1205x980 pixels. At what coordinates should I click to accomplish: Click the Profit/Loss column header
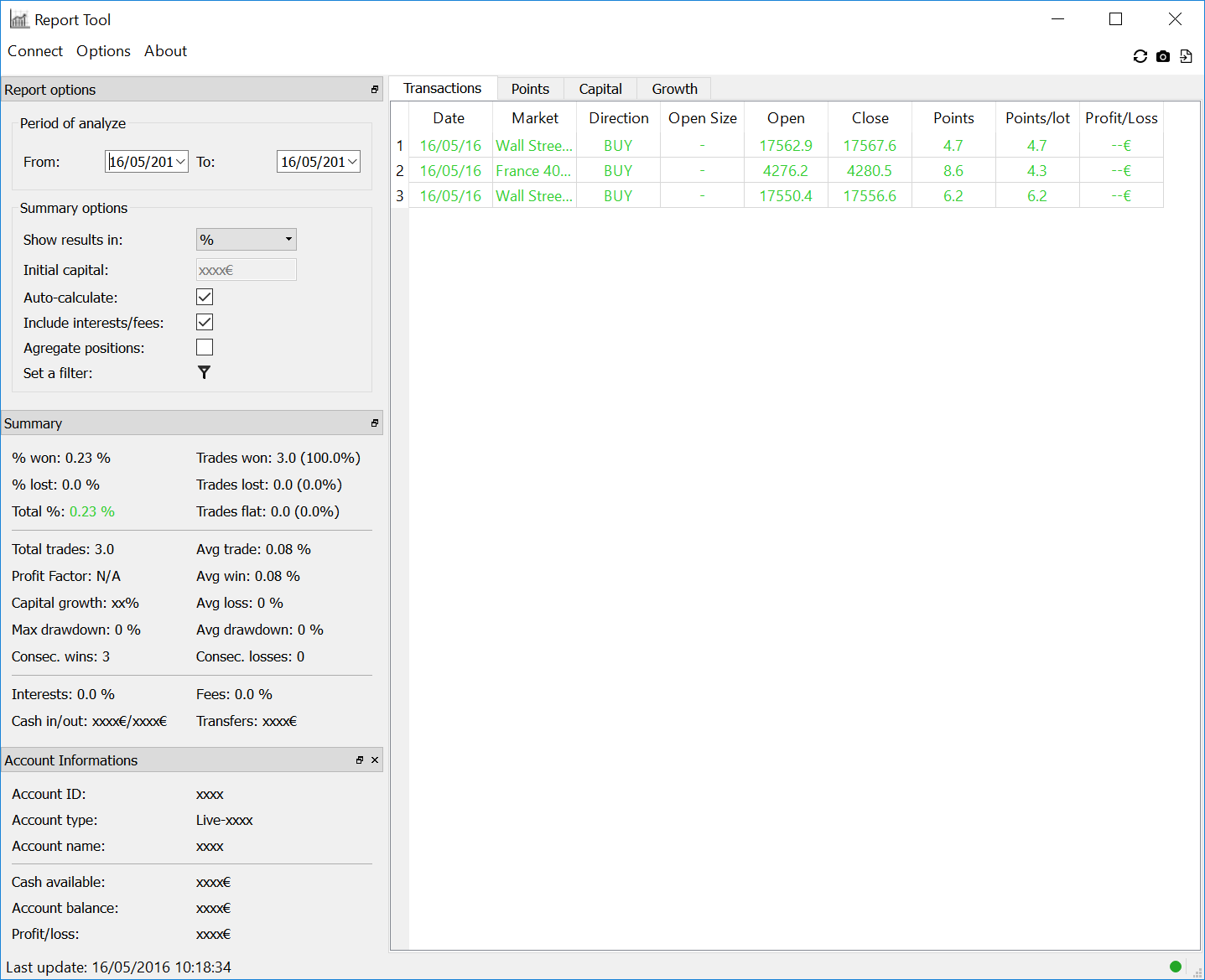coord(1122,118)
